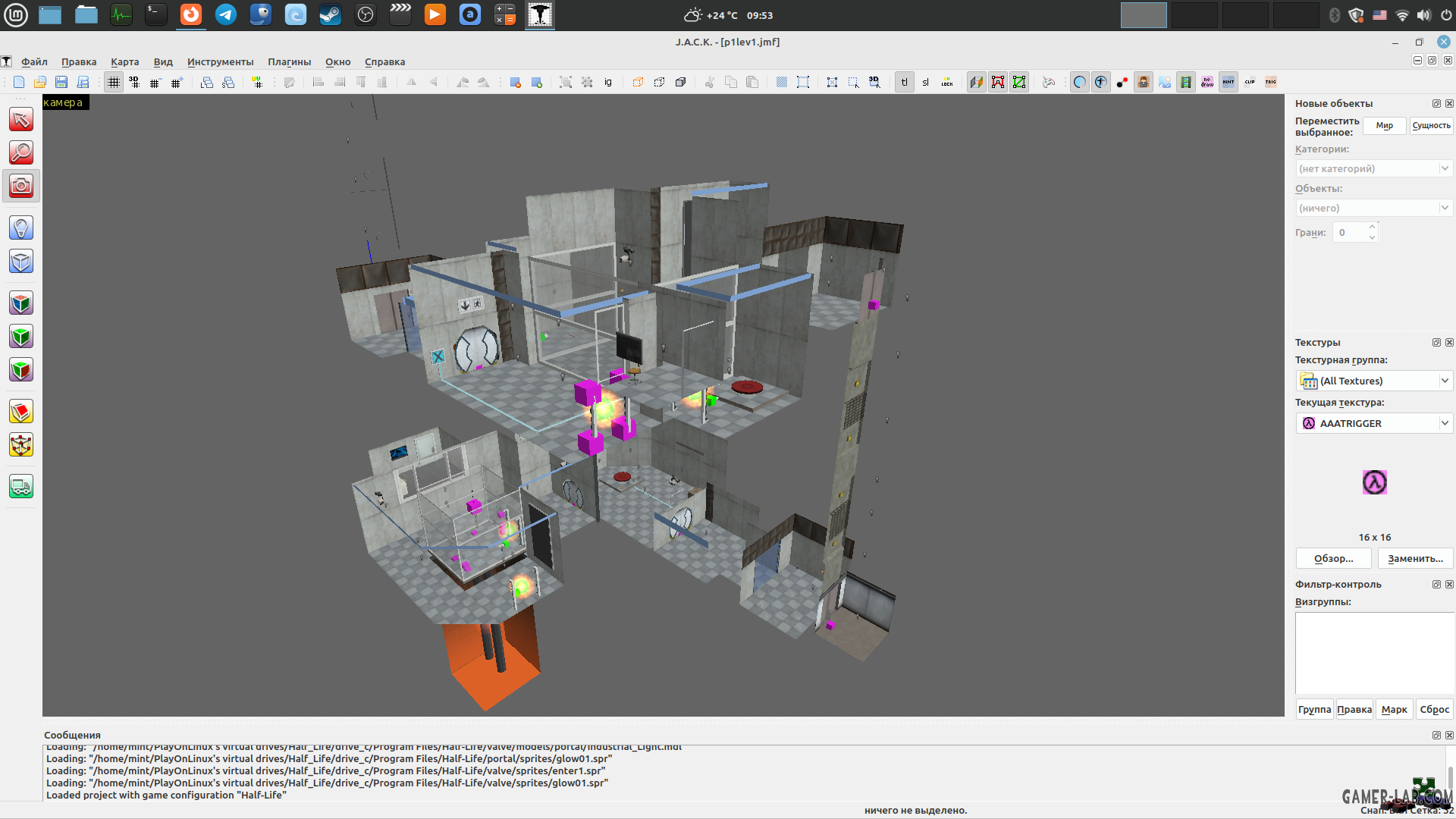Click the Hollow tool icon
This screenshot has width=1456, height=819.
pyautogui.click(x=537, y=82)
